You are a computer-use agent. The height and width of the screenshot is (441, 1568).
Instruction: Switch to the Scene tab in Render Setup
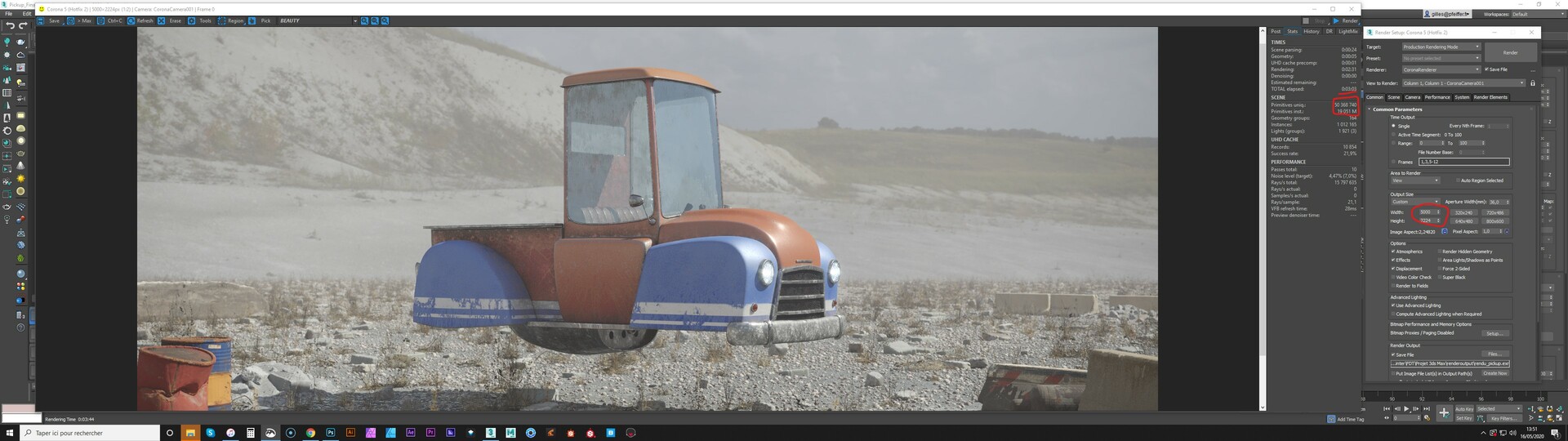point(1394,97)
